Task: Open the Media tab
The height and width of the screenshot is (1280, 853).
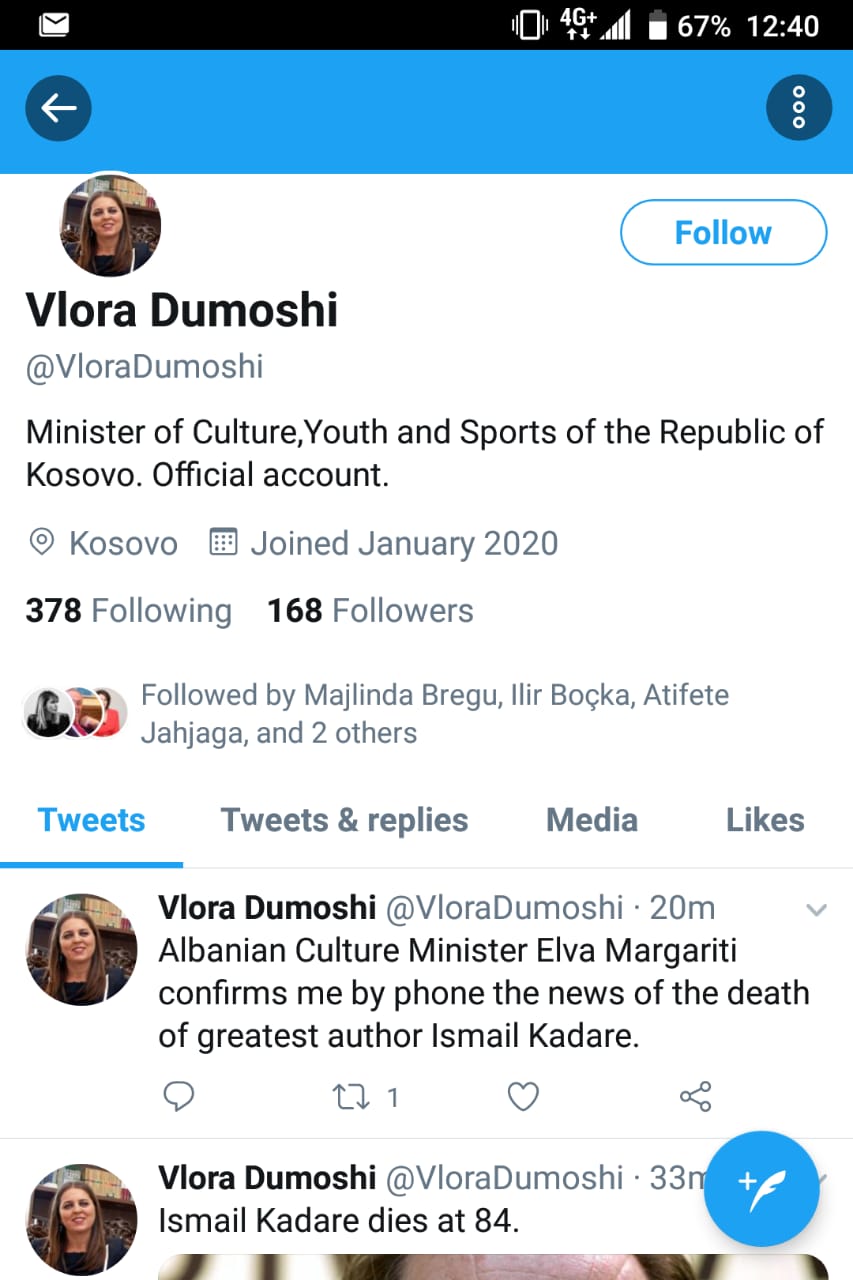Action: tap(591, 820)
